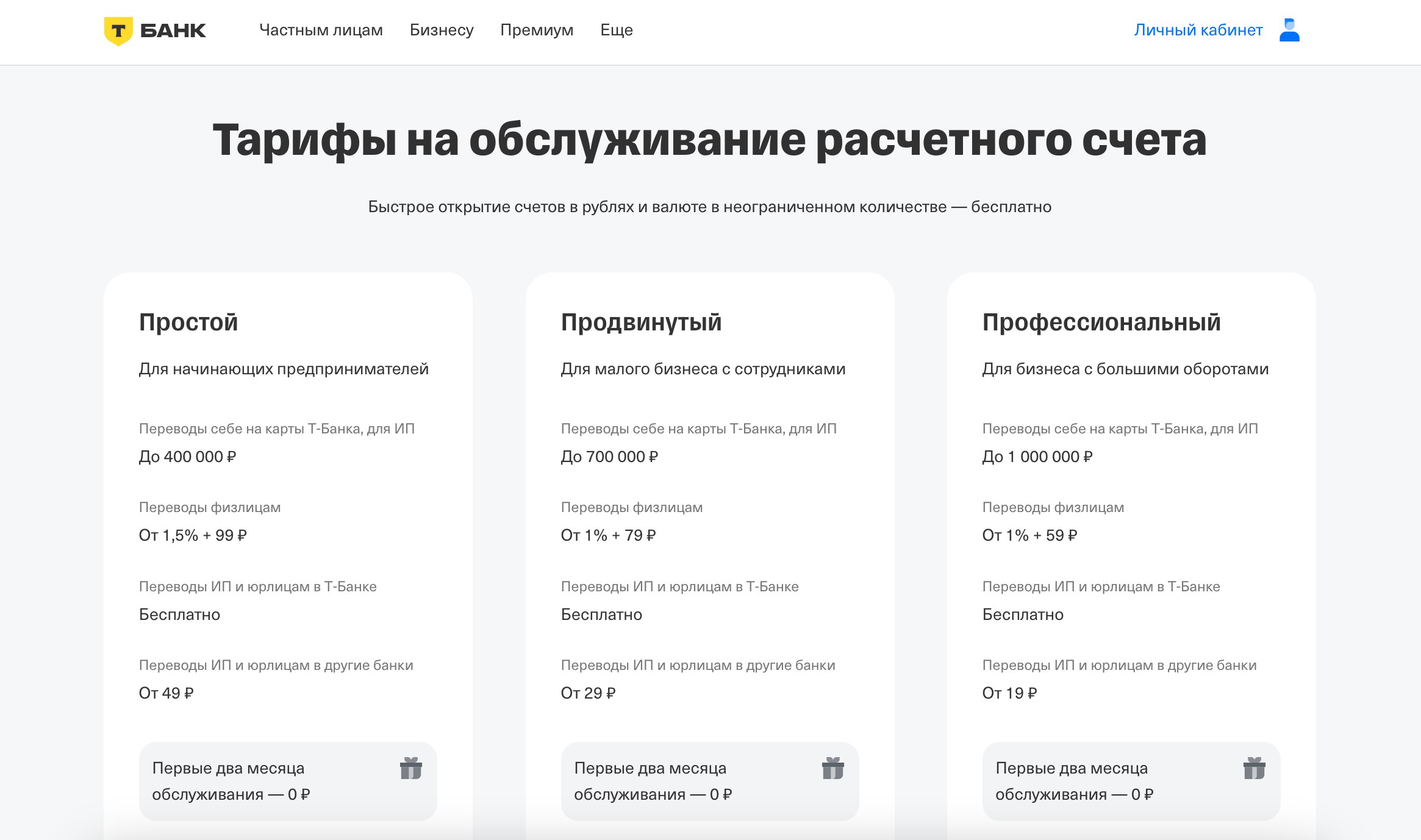Open the Частным лицам menu
Image resolution: width=1421 pixels, height=840 pixels.
[321, 30]
